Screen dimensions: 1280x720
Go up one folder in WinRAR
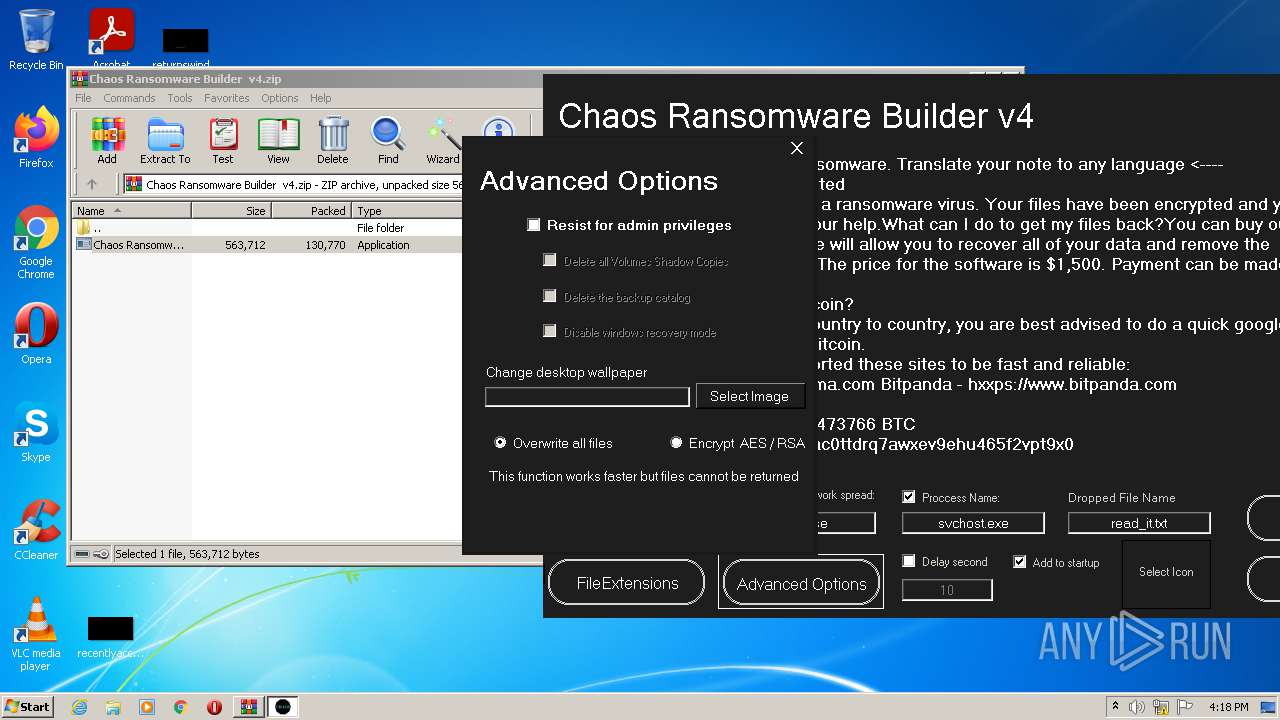point(92,184)
